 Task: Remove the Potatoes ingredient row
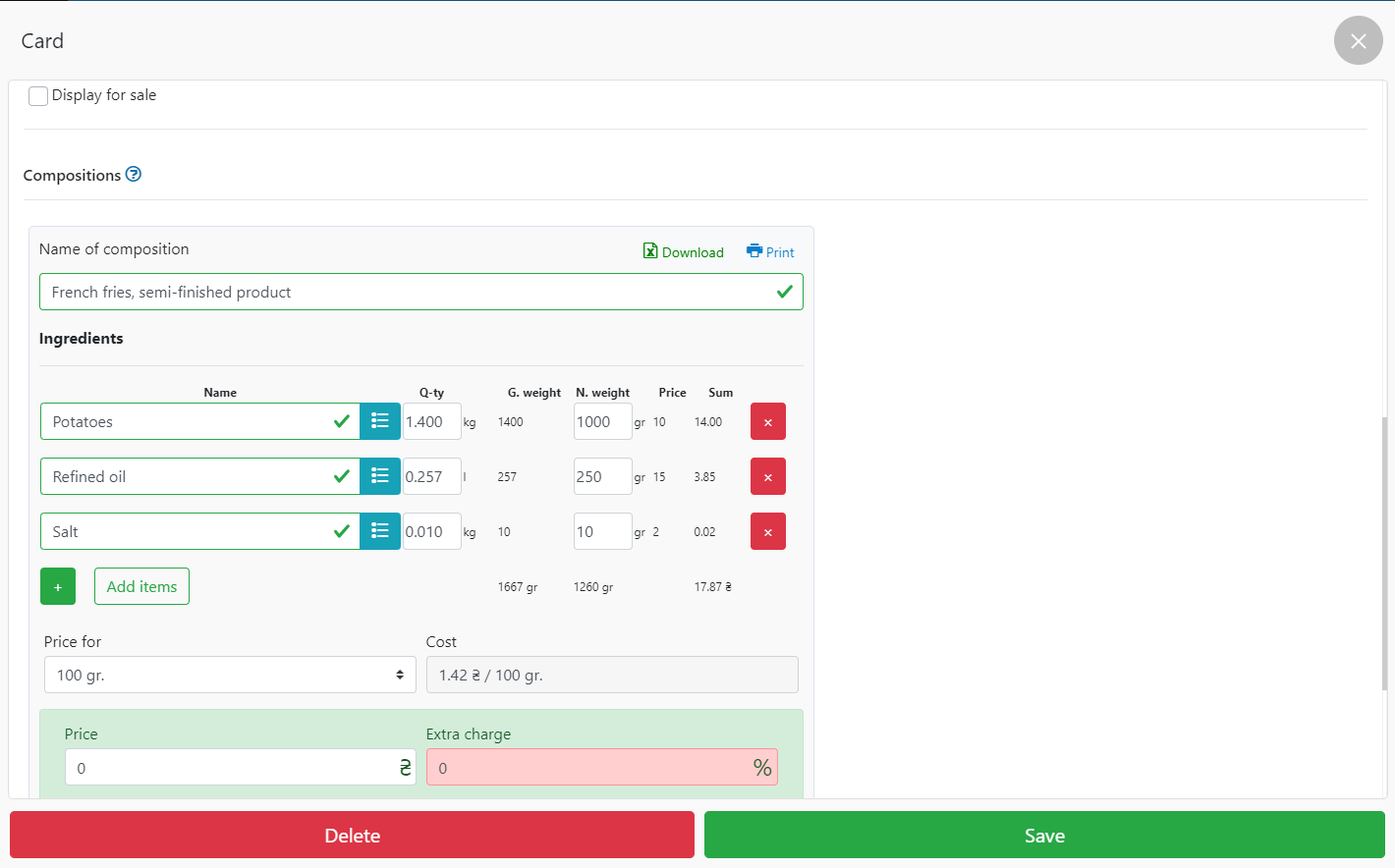[767, 421]
